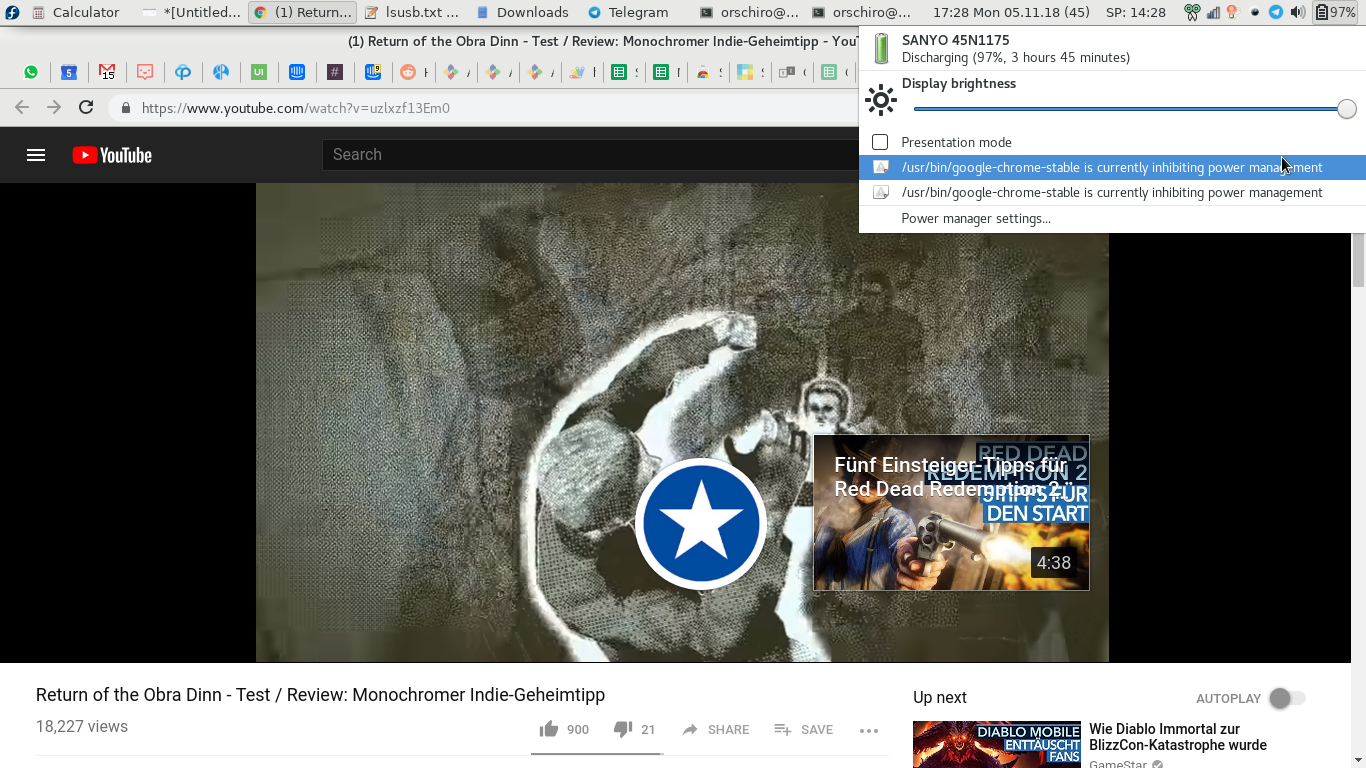Dislike the video with thumbs down
The image size is (1366, 768).
coord(622,729)
